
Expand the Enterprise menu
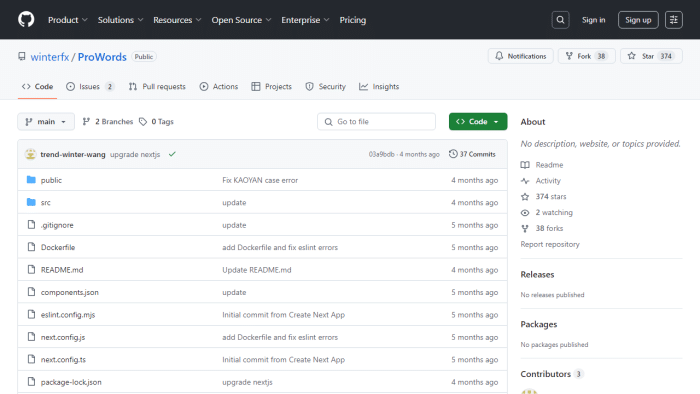click(x=305, y=20)
